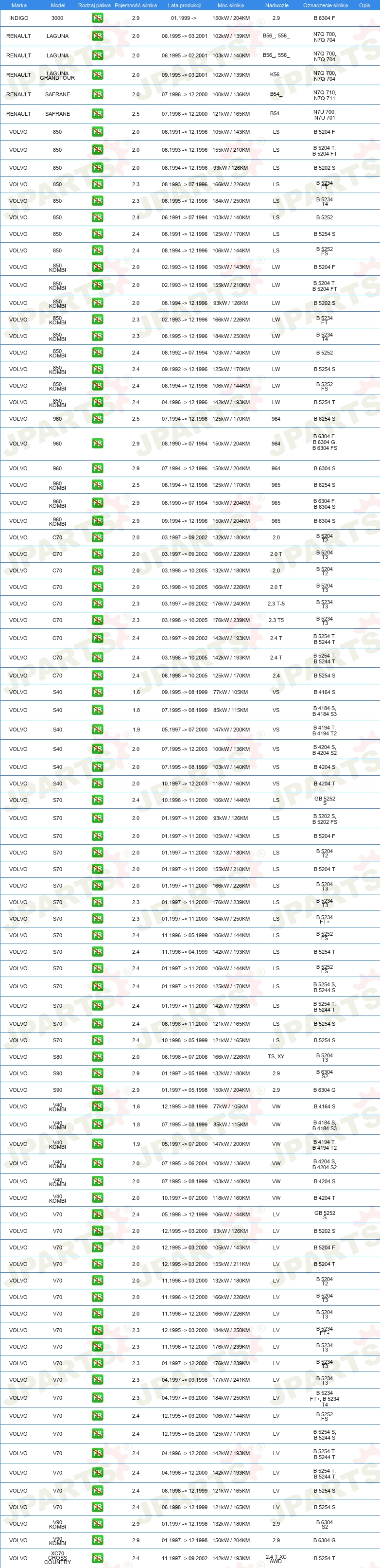380x1568 pixels.
Task: Click the fuel icon for VOLVO V70 155kW / 211KM
Action: (97, 1264)
